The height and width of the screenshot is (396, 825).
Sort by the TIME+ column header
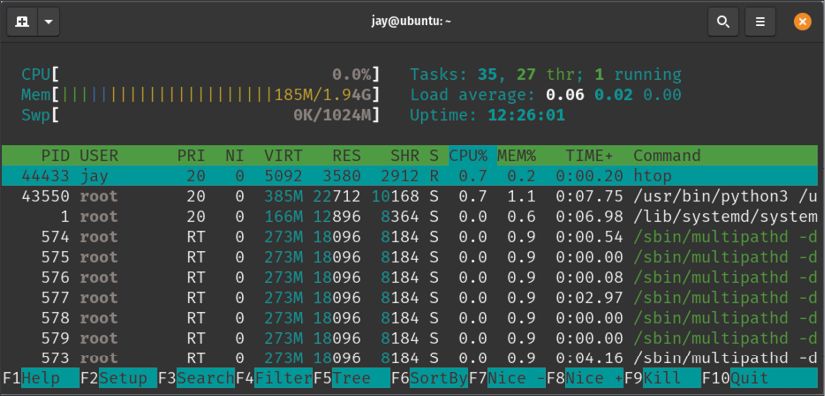(589, 156)
